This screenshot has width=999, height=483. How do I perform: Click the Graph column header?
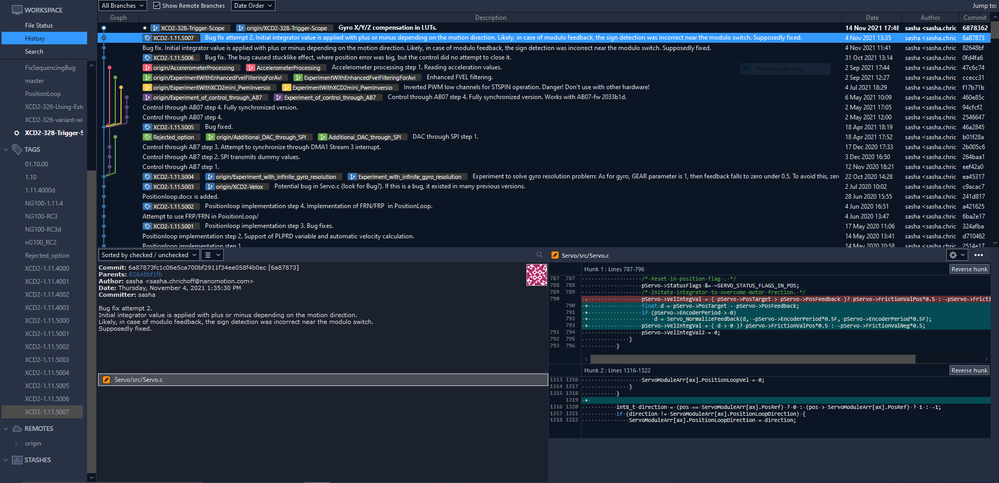119,18
